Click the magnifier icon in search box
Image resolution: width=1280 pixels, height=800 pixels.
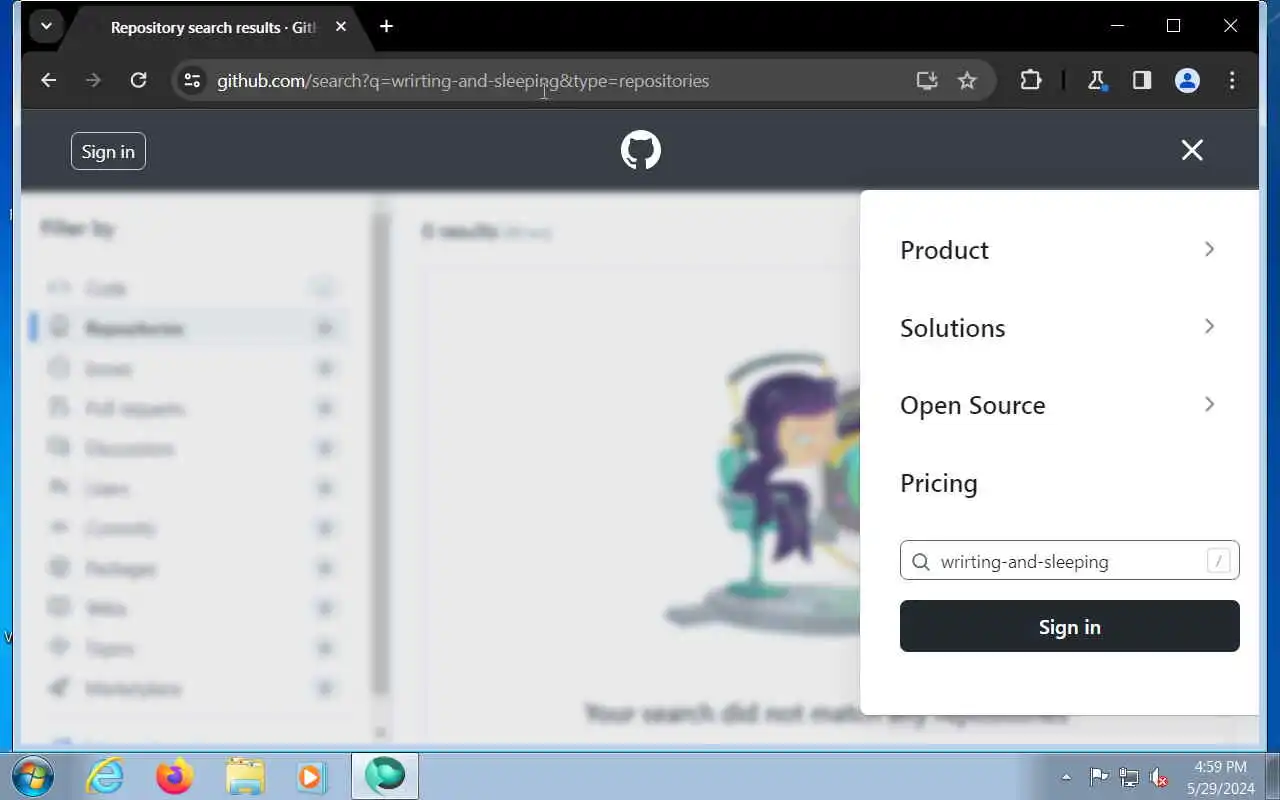(x=921, y=561)
